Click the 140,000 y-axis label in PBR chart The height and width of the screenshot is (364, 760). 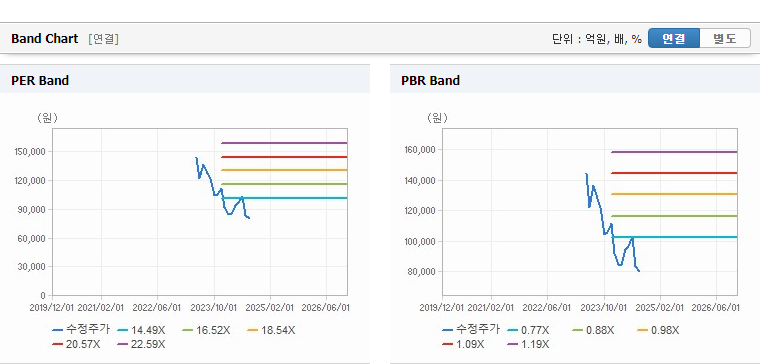[x=421, y=181]
